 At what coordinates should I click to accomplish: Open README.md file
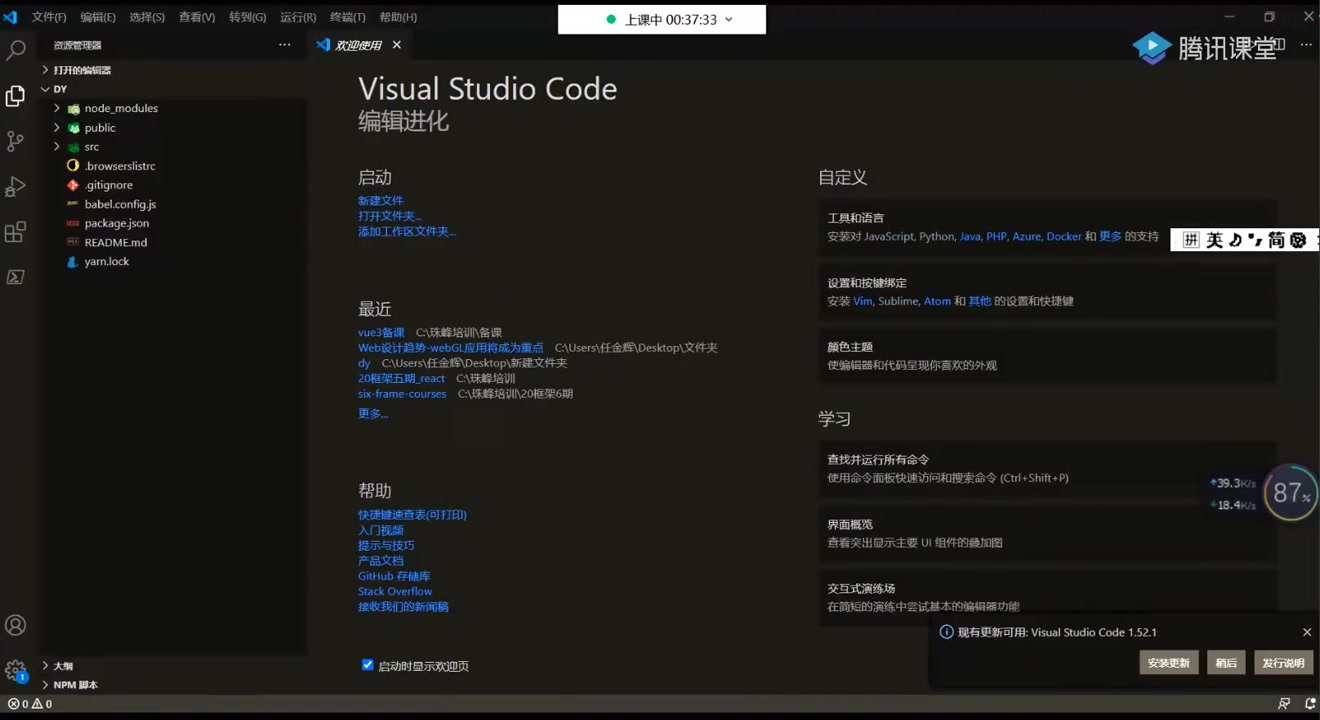coord(116,242)
